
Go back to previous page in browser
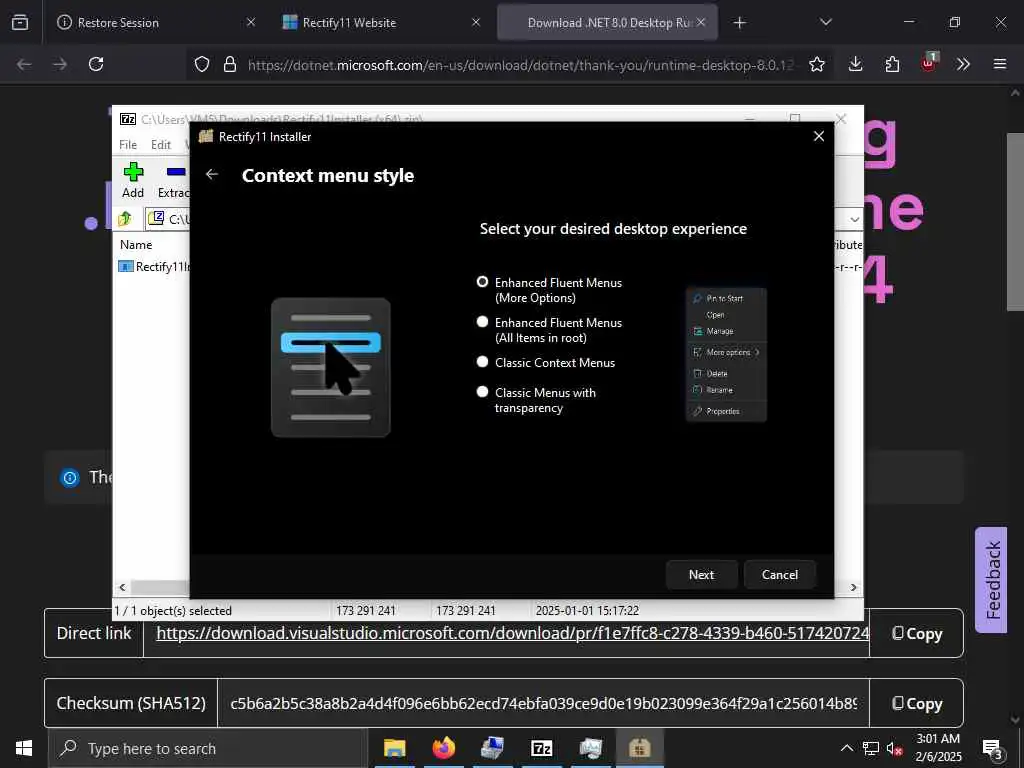24,64
